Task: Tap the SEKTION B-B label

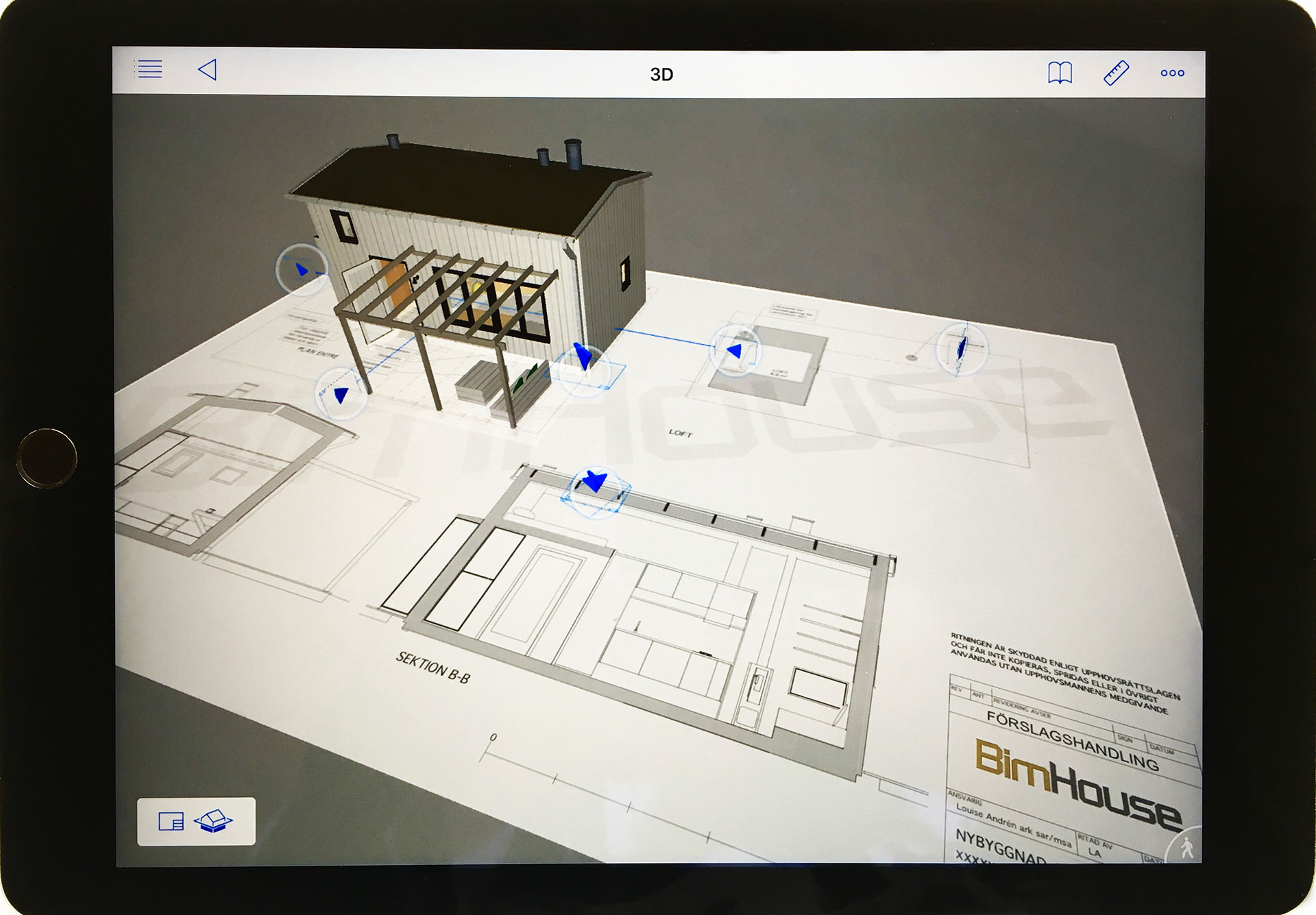Action: point(433,668)
